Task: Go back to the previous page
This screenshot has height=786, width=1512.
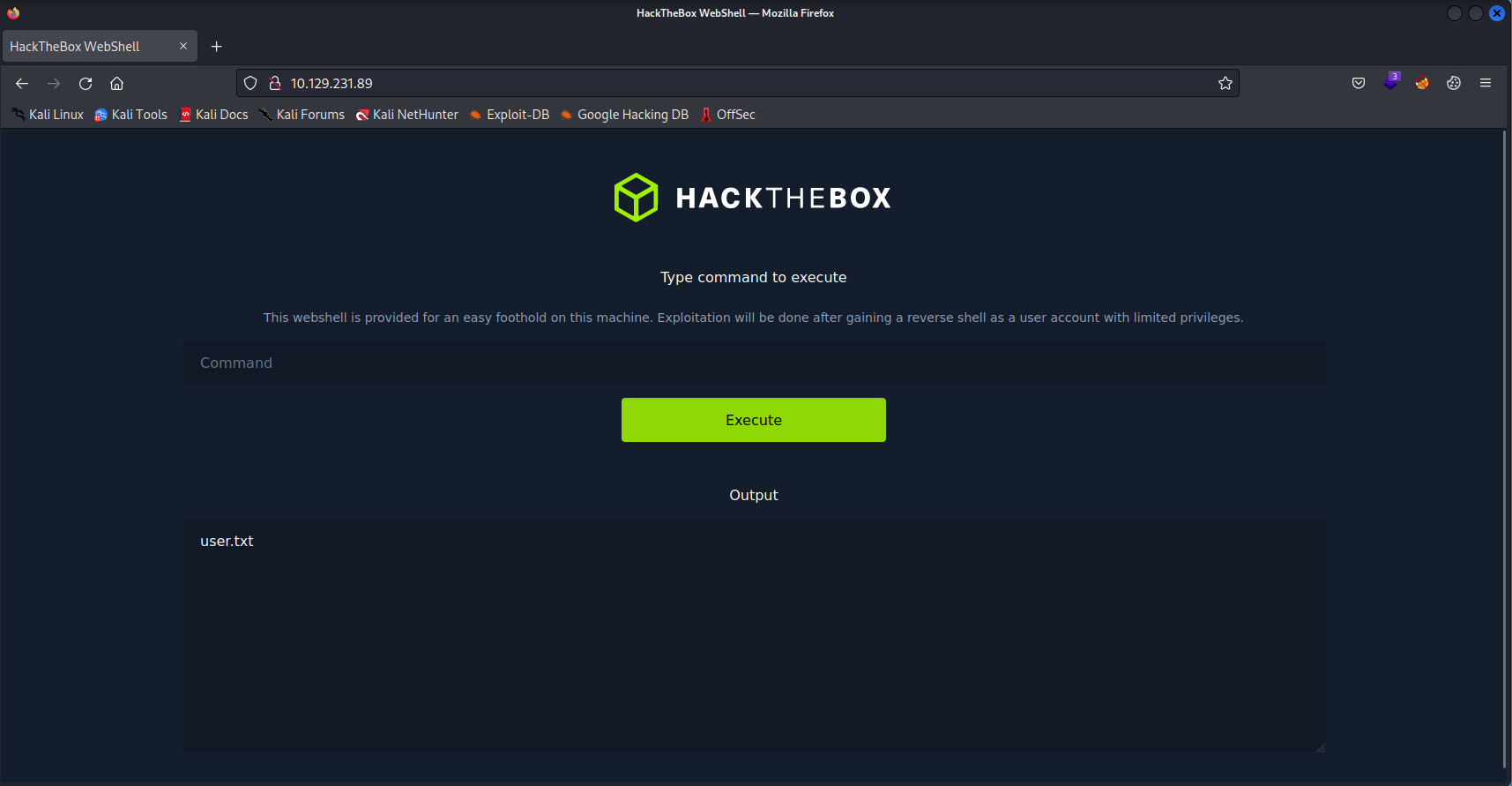Action: point(22,83)
